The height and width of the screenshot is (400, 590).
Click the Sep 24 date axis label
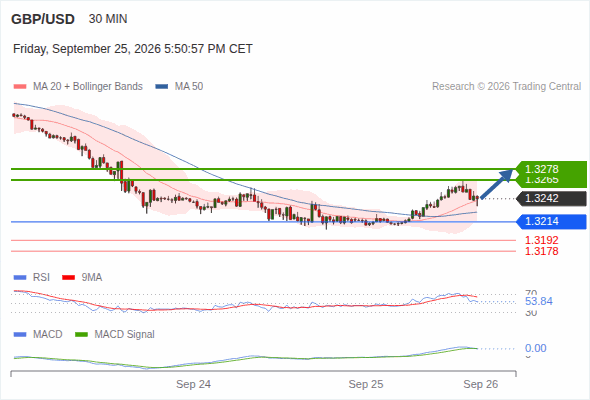point(193,384)
